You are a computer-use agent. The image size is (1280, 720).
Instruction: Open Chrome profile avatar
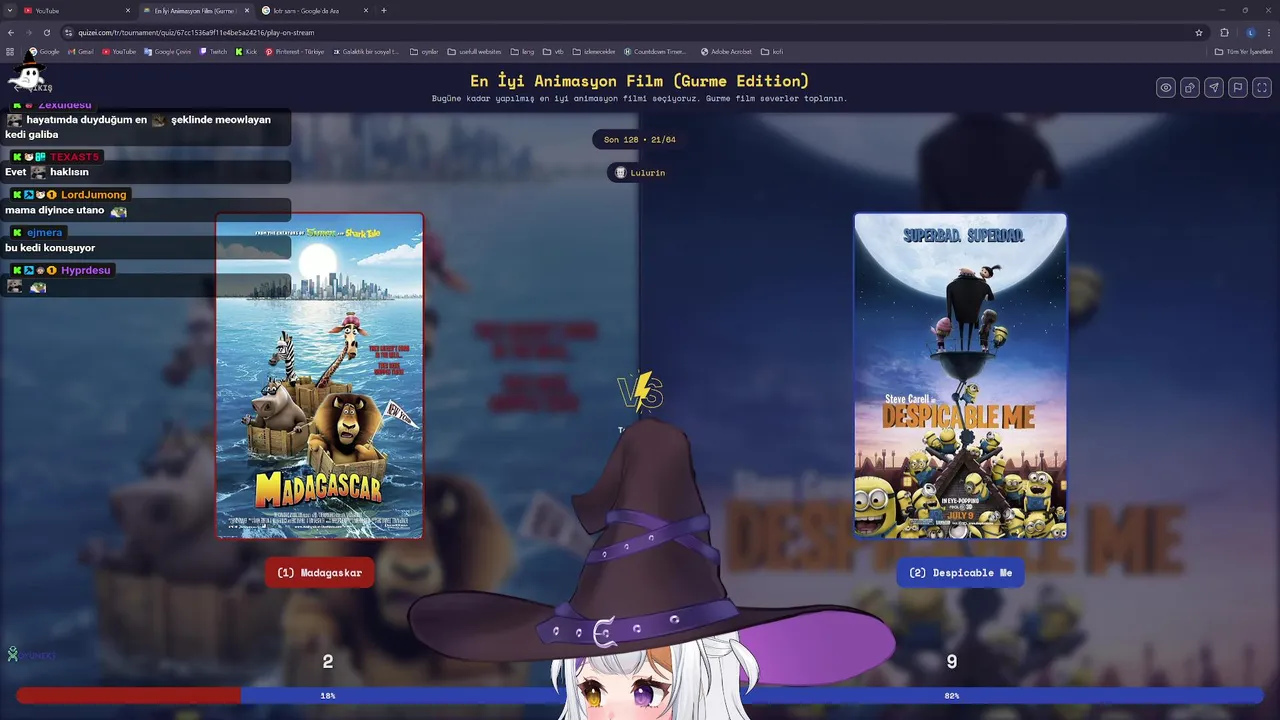pyautogui.click(x=1250, y=32)
